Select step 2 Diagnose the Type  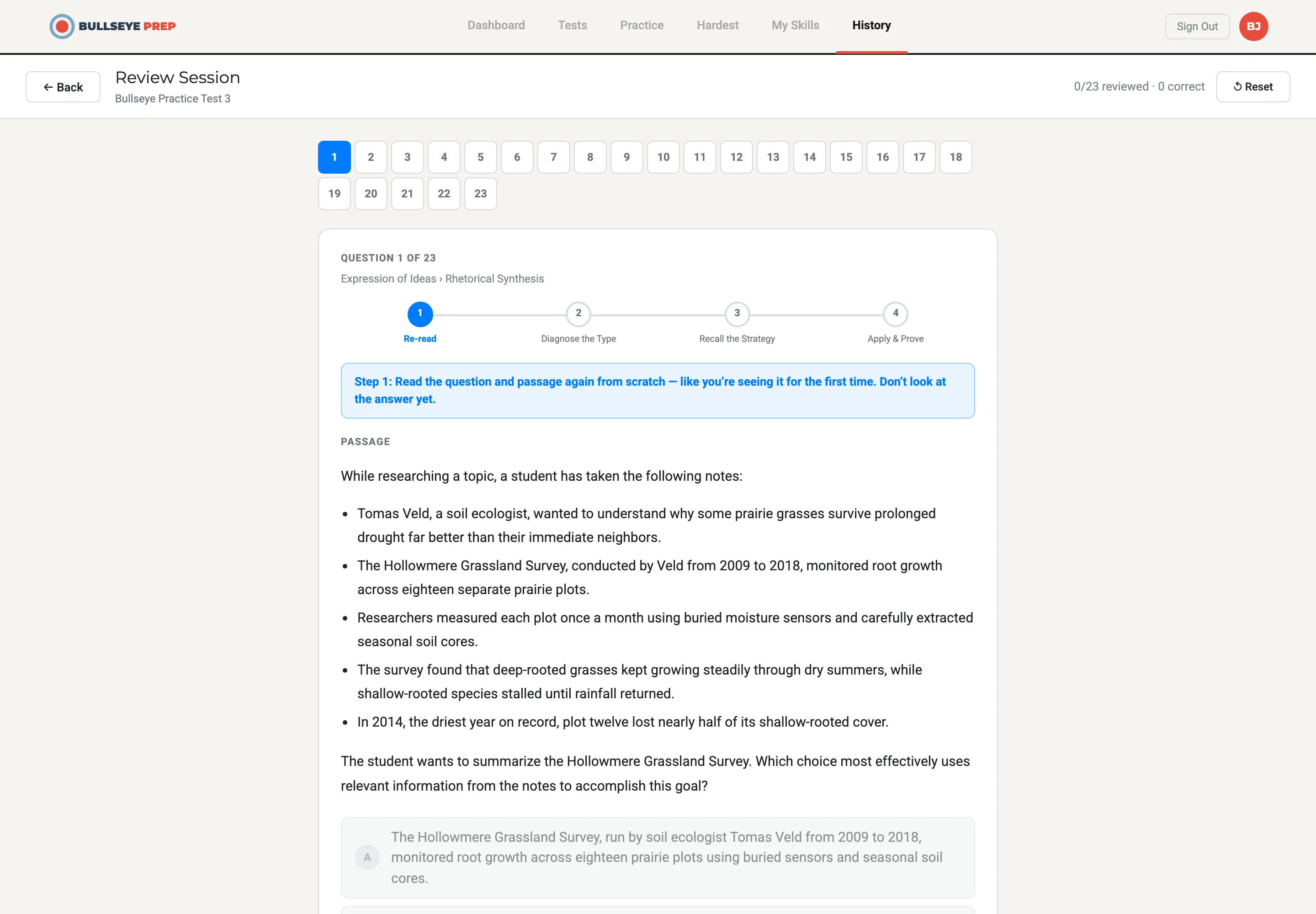tap(578, 314)
